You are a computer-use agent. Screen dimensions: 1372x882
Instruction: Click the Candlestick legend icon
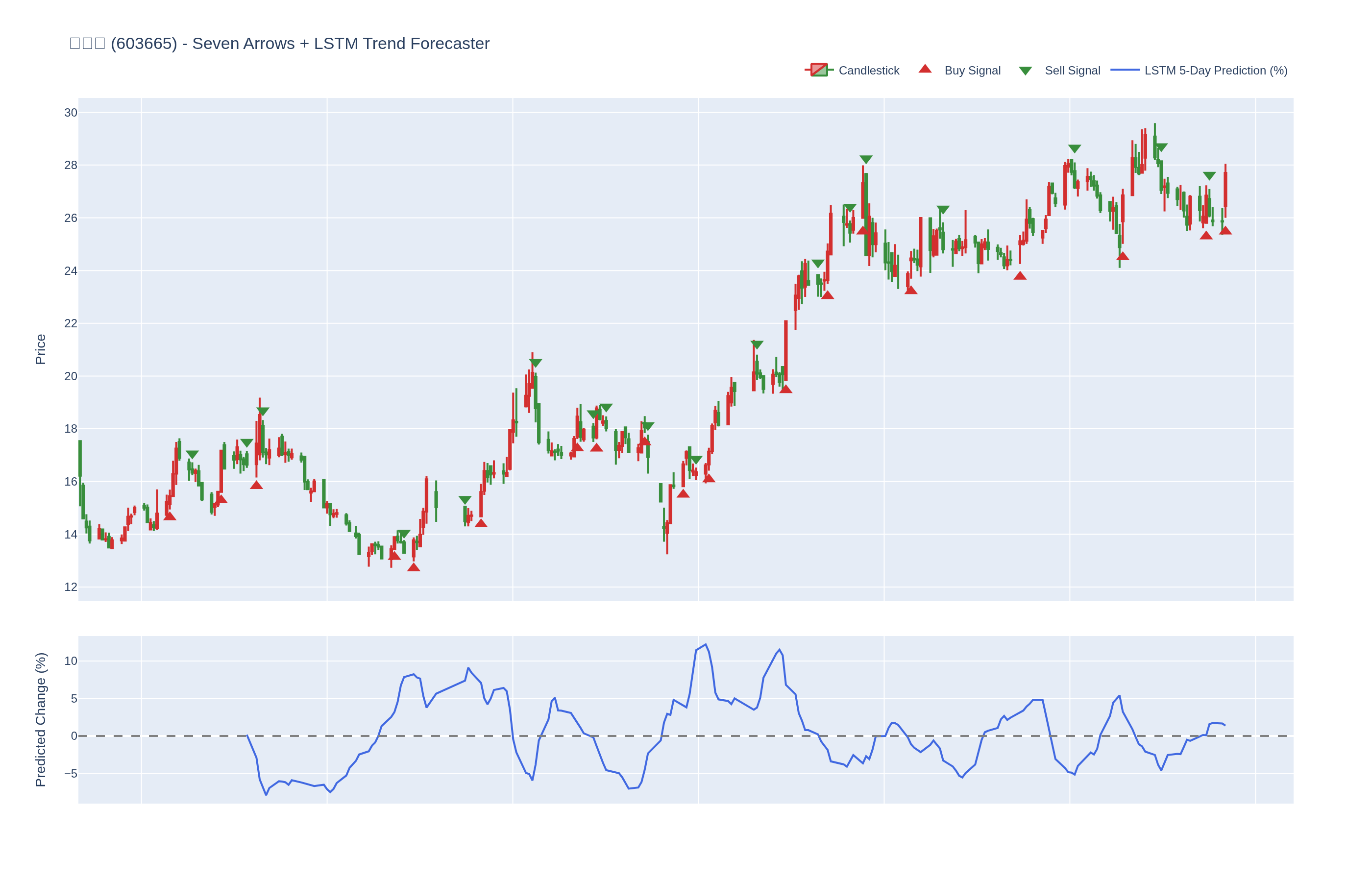tap(819, 70)
